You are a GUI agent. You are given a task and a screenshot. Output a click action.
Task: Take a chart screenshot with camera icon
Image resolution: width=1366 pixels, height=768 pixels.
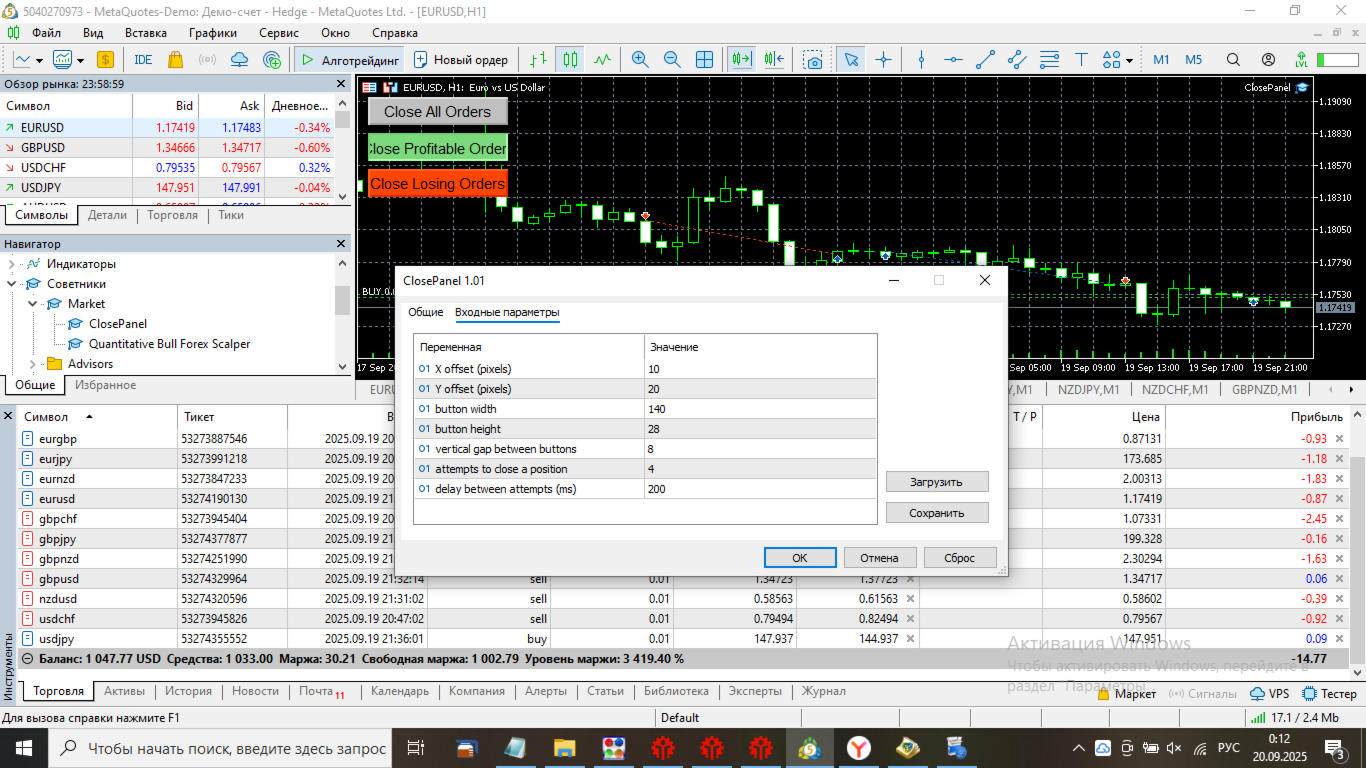tap(814, 60)
